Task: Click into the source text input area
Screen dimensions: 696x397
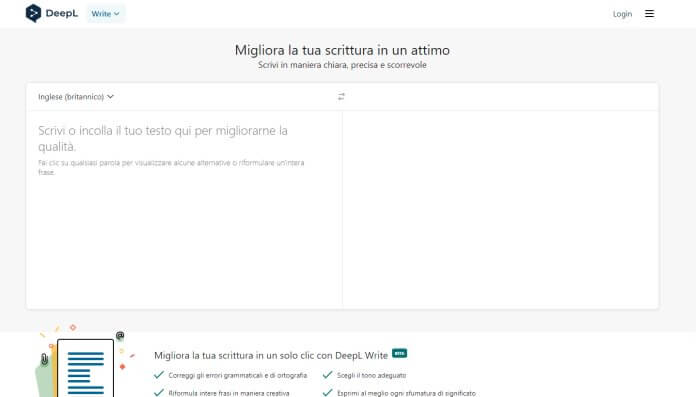Action: coord(184,209)
